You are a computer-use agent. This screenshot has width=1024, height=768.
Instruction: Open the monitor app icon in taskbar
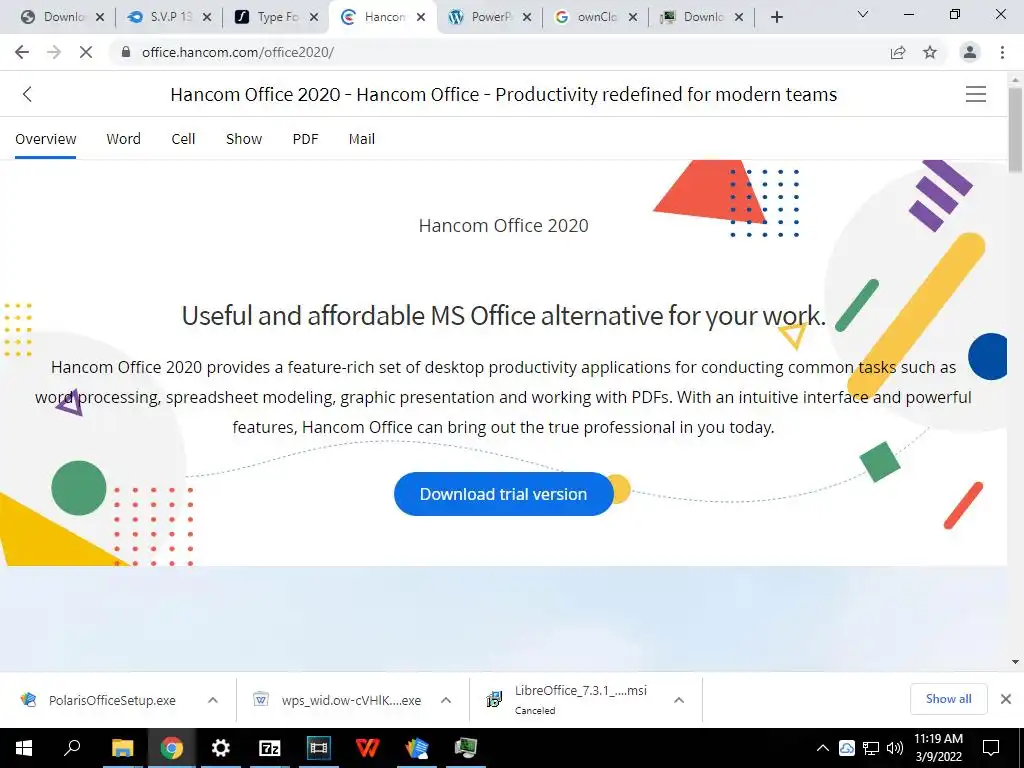pyautogui.click(x=466, y=748)
